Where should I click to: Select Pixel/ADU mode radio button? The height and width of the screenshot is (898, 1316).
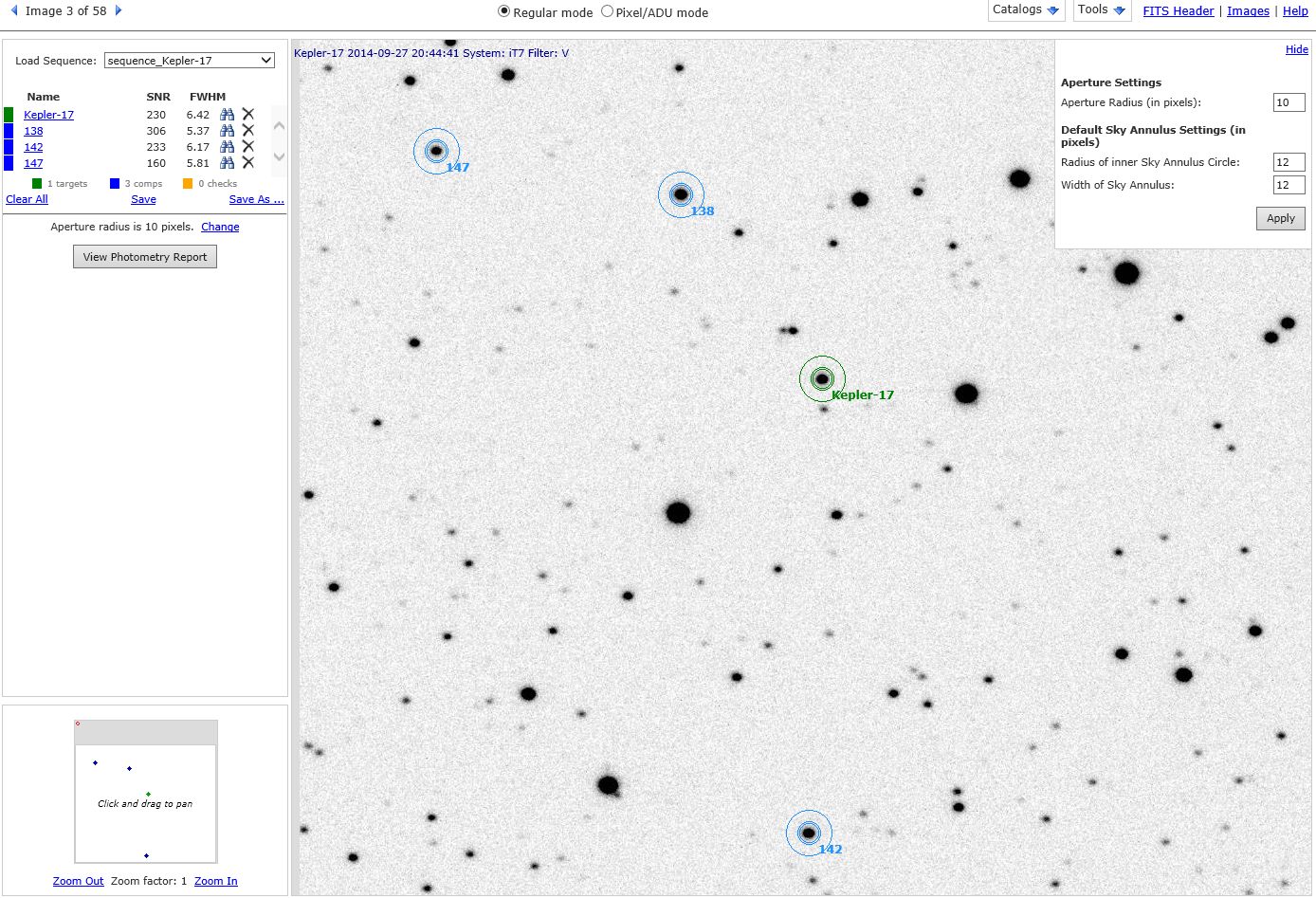click(x=608, y=11)
